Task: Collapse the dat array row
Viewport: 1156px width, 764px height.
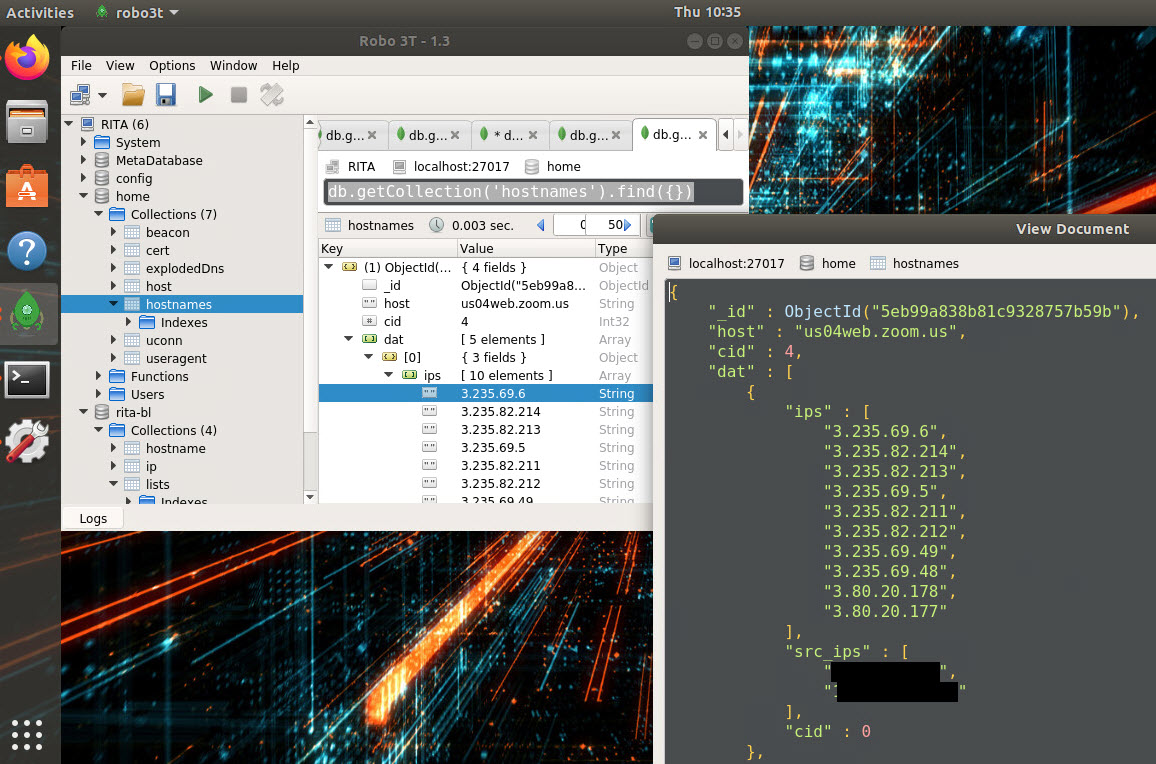Action: (x=349, y=339)
